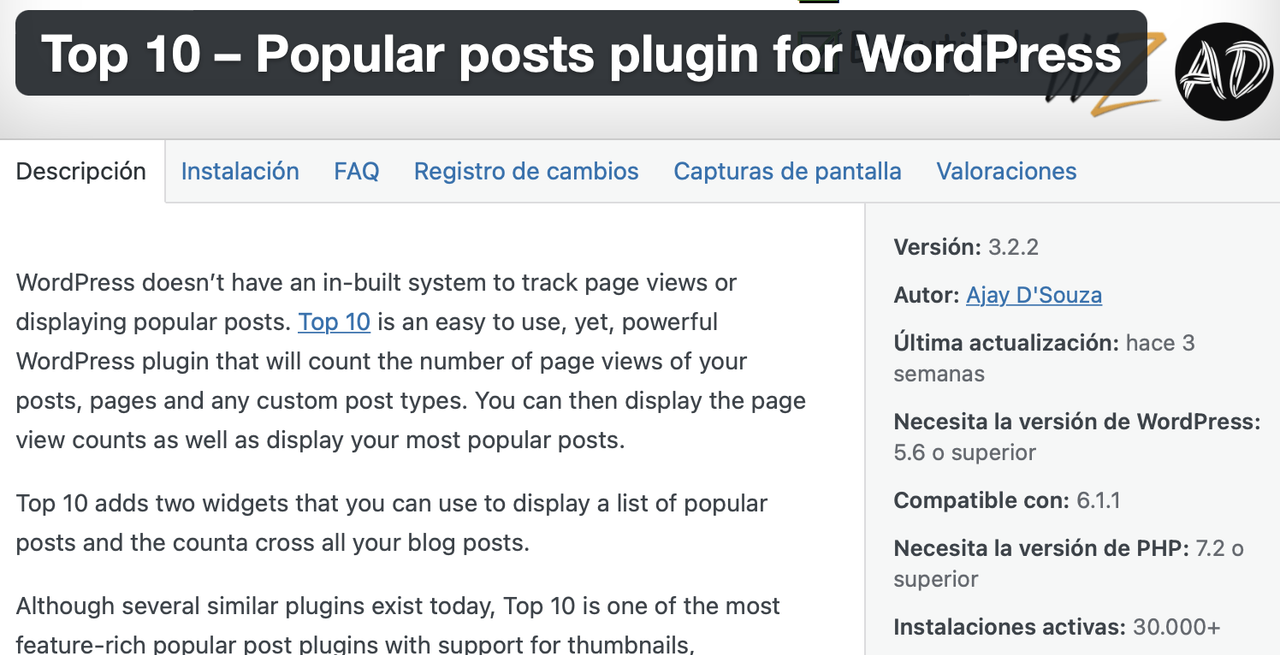Open author link Ajay D'Souza
This screenshot has width=1280, height=655.
pos(1034,295)
